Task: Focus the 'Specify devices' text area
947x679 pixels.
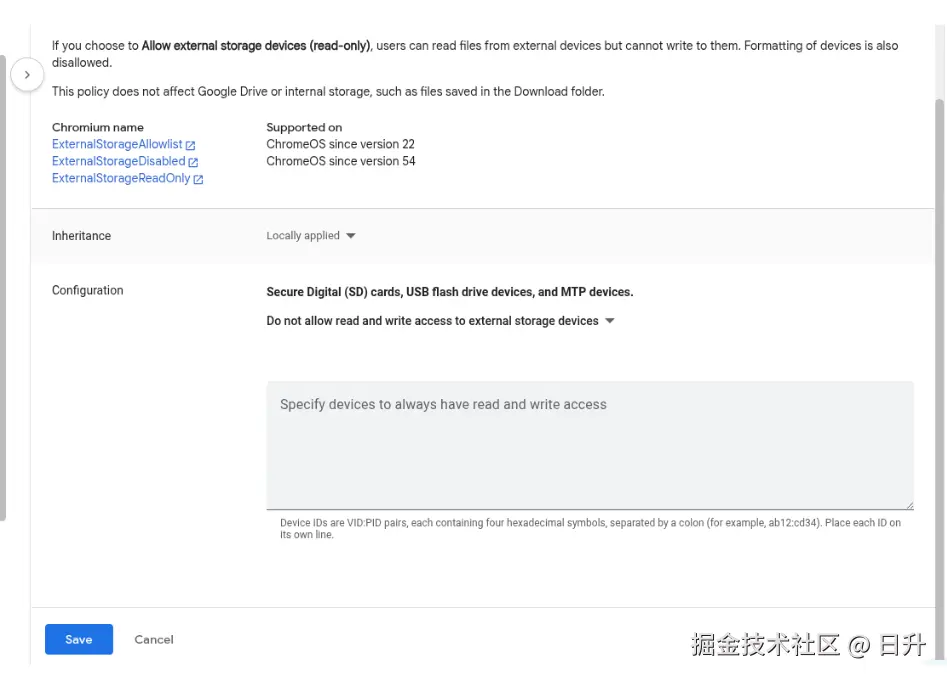Action: tap(589, 445)
